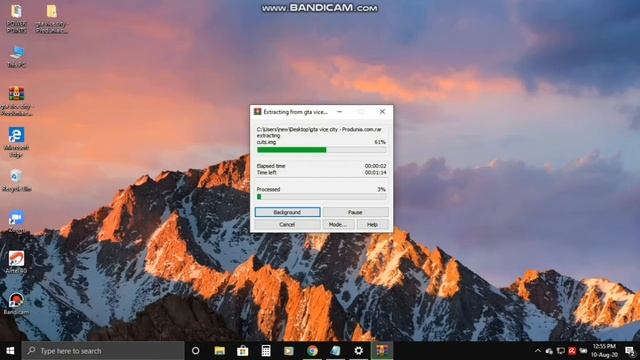
Task: Select the Bandicam desktop shortcut
Action: point(16,303)
